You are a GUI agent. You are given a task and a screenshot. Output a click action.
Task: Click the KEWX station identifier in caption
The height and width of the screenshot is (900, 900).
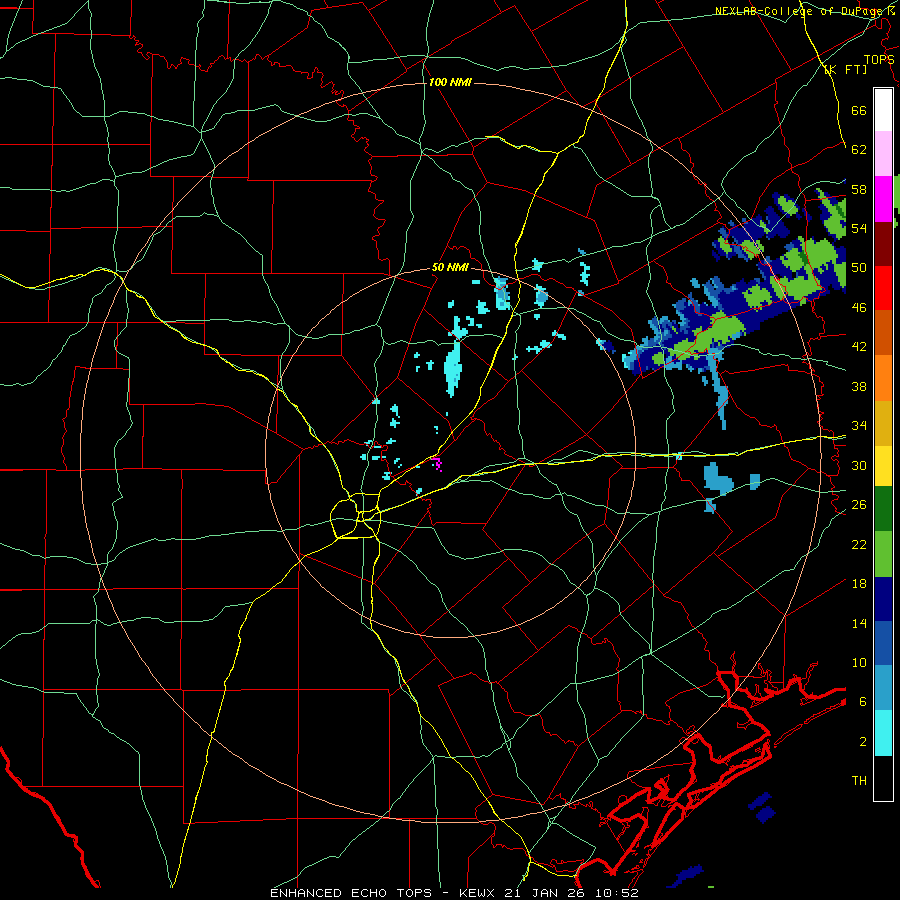click(x=479, y=893)
